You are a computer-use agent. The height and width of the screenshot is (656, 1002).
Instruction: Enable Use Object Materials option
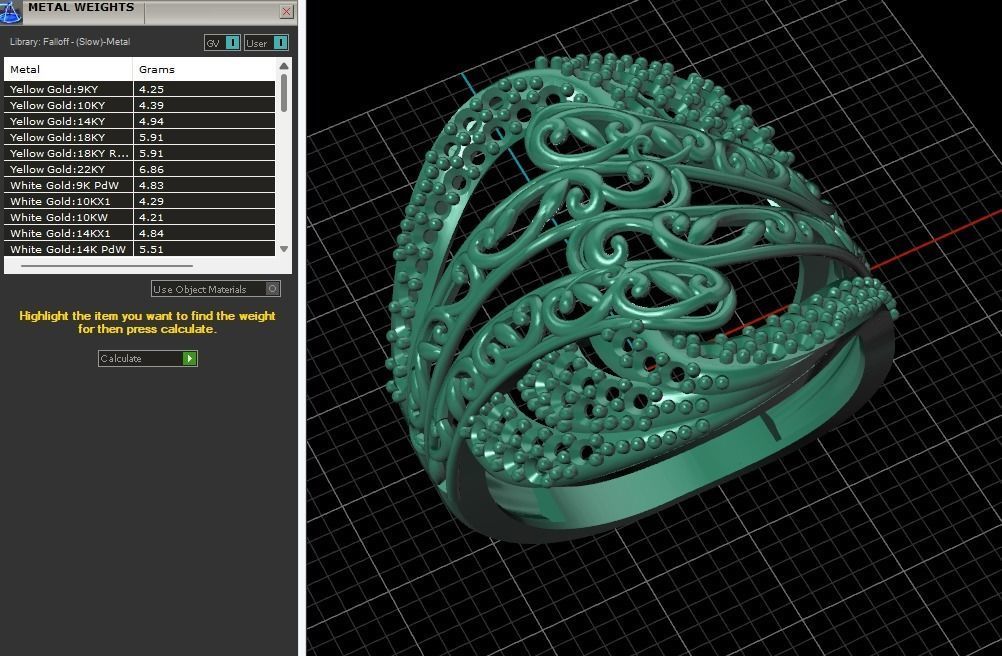pyautogui.click(x=215, y=289)
